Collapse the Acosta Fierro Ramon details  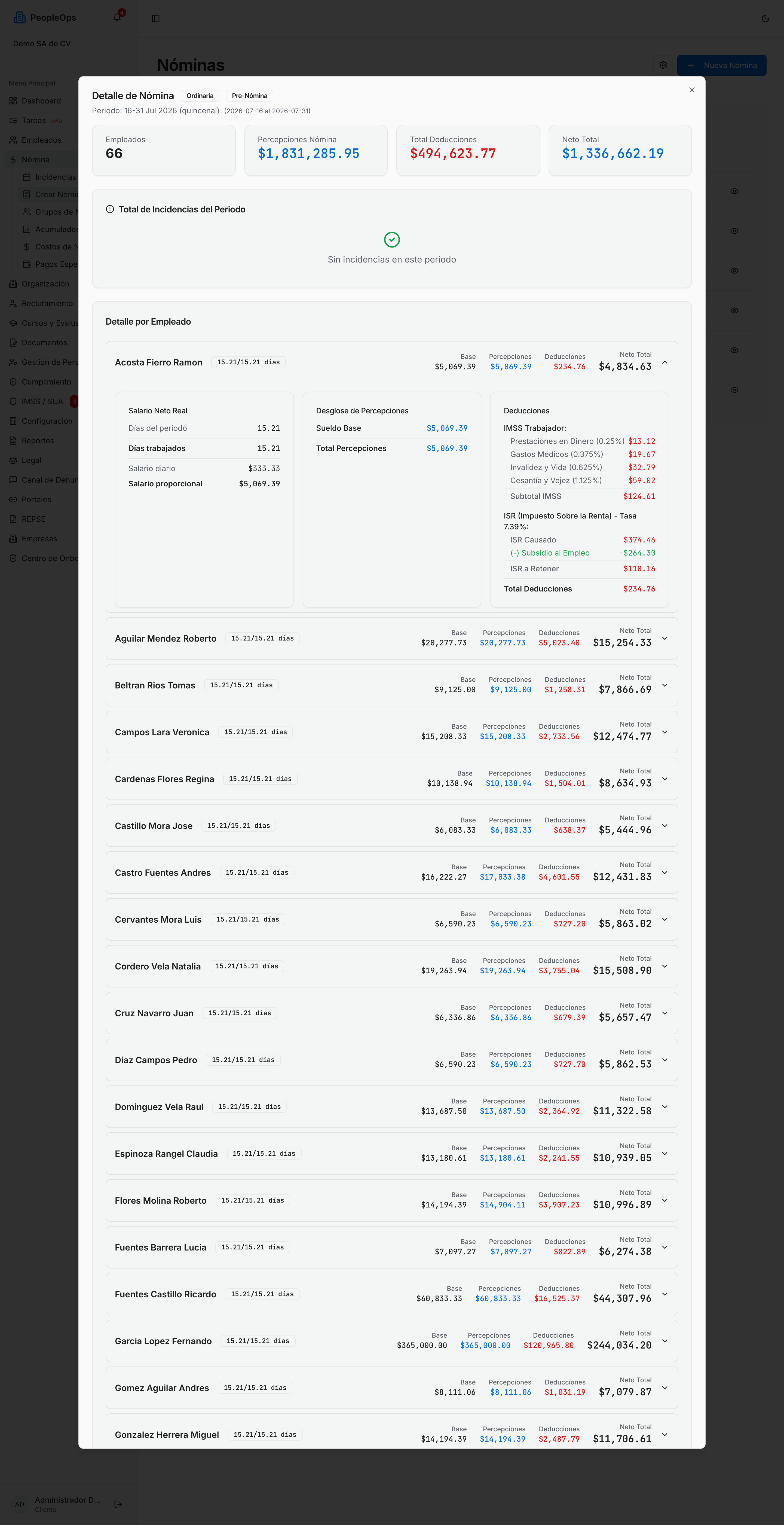pyautogui.click(x=664, y=362)
